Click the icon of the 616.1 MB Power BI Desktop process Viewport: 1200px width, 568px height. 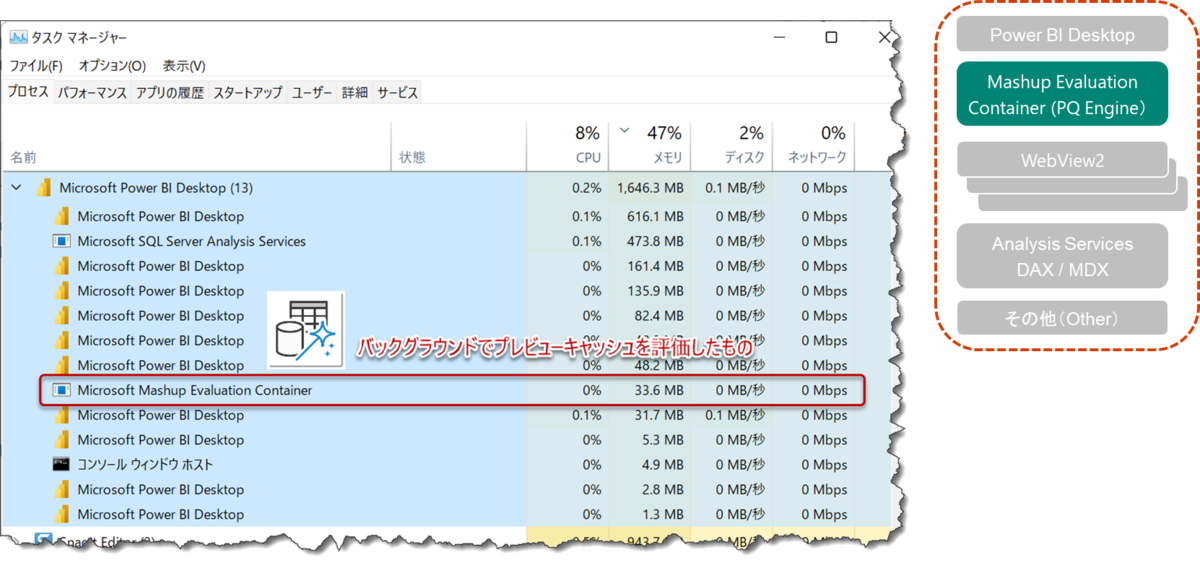click(61, 216)
